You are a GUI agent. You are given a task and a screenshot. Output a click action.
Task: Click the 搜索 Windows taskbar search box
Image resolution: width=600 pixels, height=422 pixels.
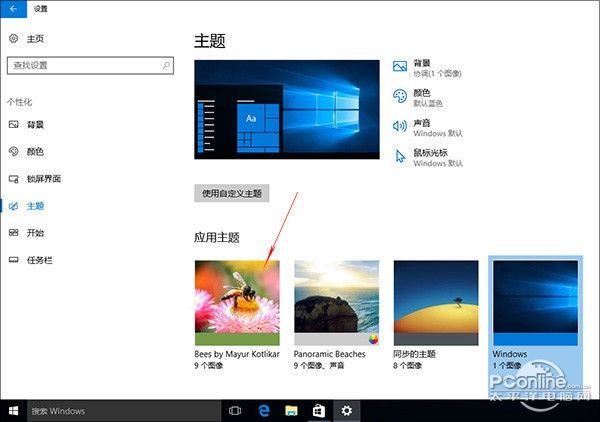[124, 411]
